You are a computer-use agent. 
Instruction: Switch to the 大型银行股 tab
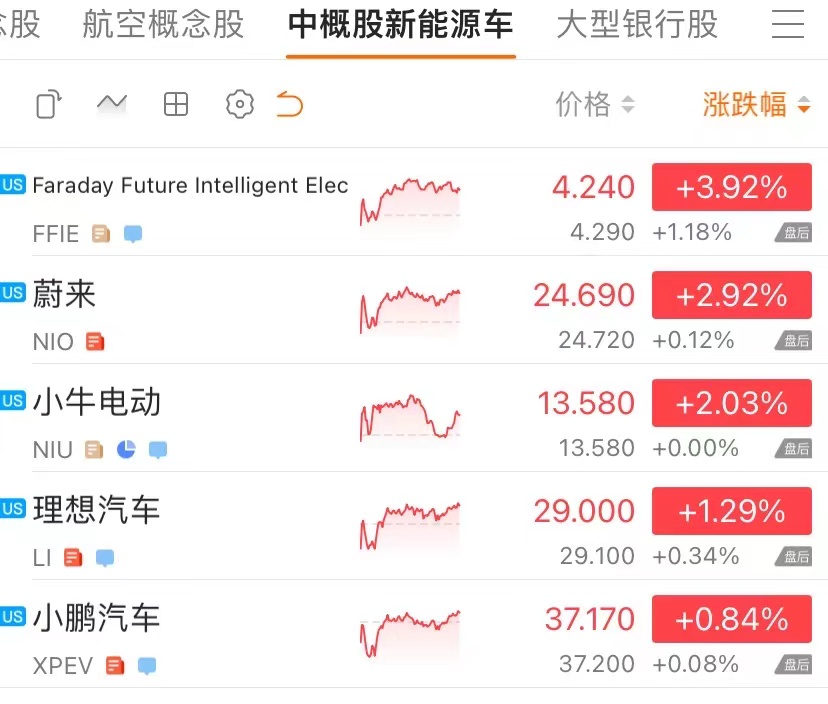(637, 25)
